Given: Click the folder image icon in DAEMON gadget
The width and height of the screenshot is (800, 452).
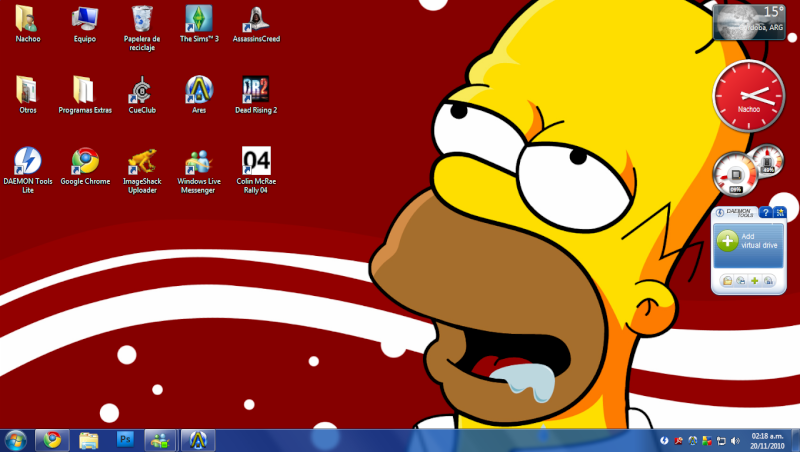Looking at the screenshot, I should tap(727, 281).
